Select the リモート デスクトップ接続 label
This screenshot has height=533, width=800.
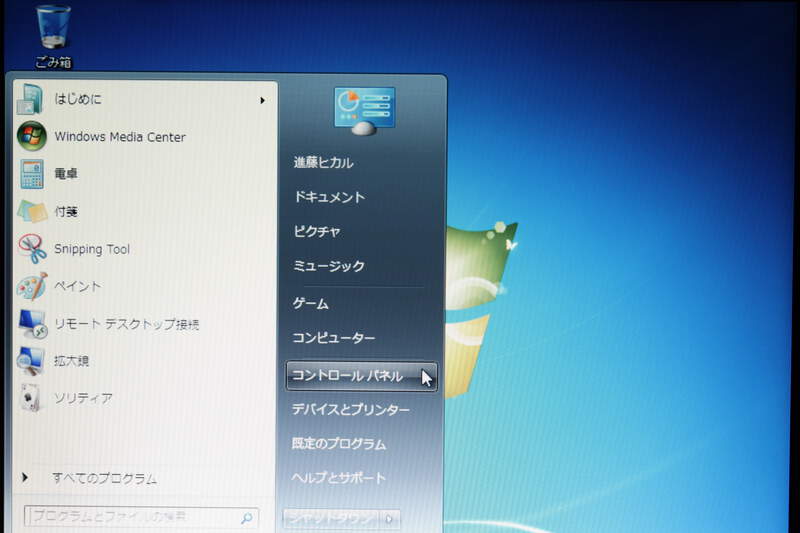[x=127, y=324]
